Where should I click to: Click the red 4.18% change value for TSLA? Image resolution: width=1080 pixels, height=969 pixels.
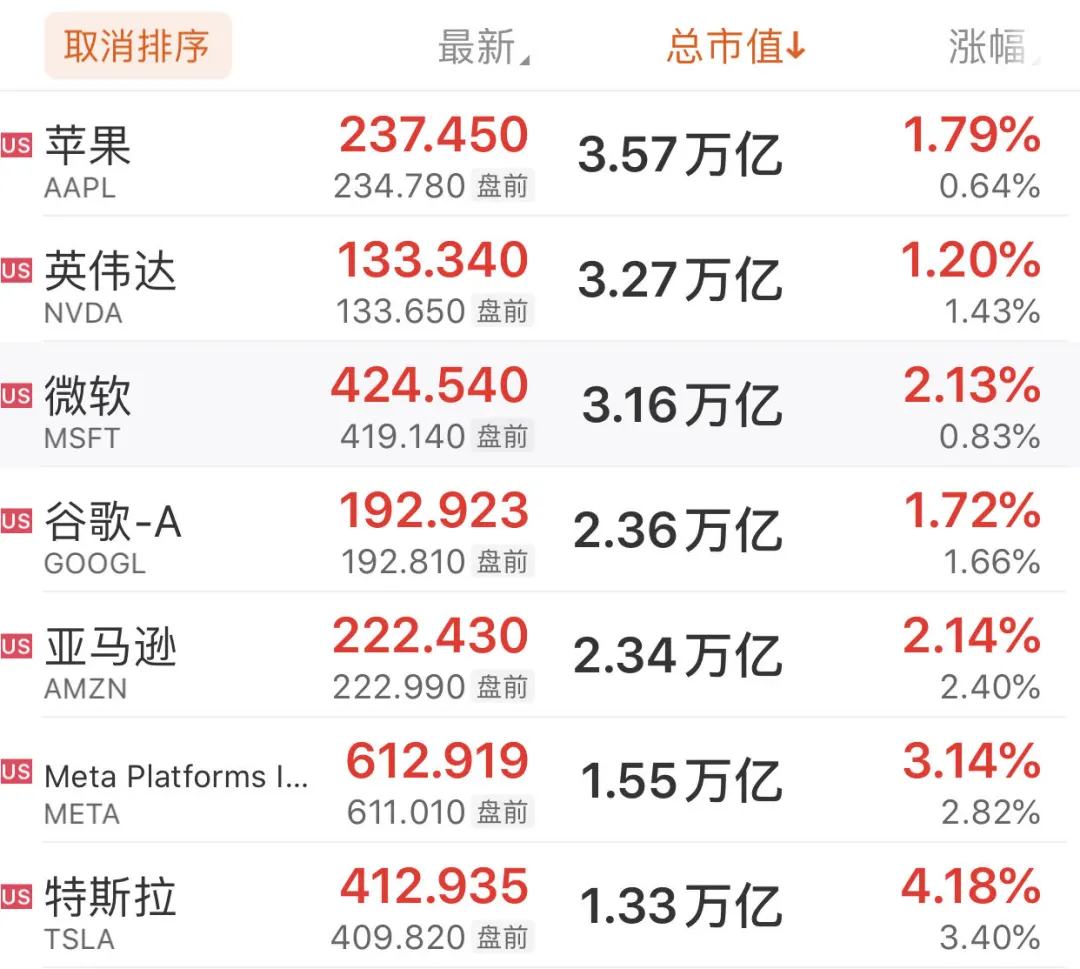tap(969, 885)
